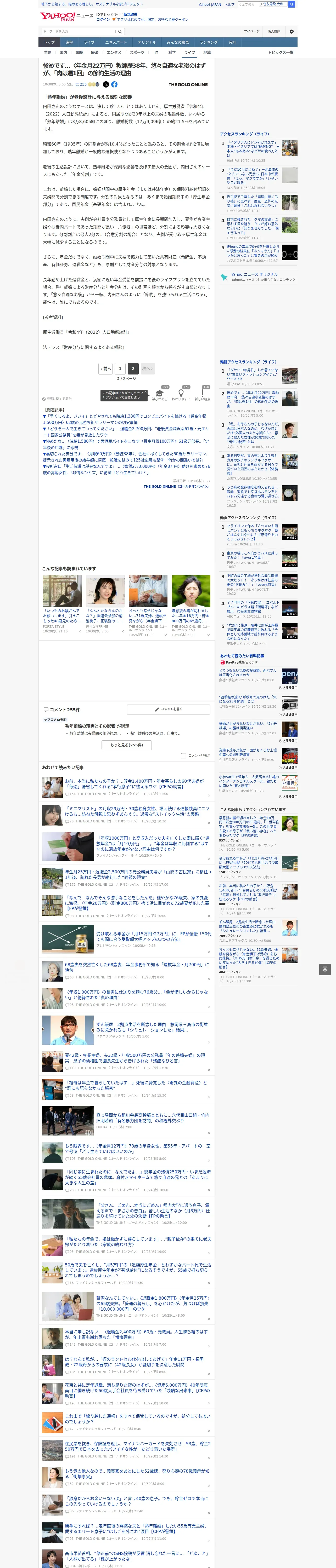
Task: Choose the 科学 category sub-tab
Action: point(172,52)
